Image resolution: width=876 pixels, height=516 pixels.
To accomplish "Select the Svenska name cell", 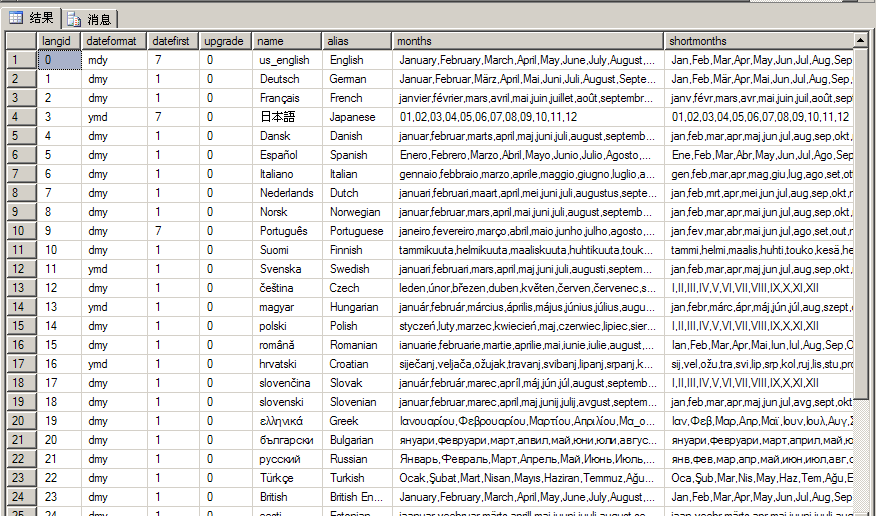I will click(x=287, y=269).
